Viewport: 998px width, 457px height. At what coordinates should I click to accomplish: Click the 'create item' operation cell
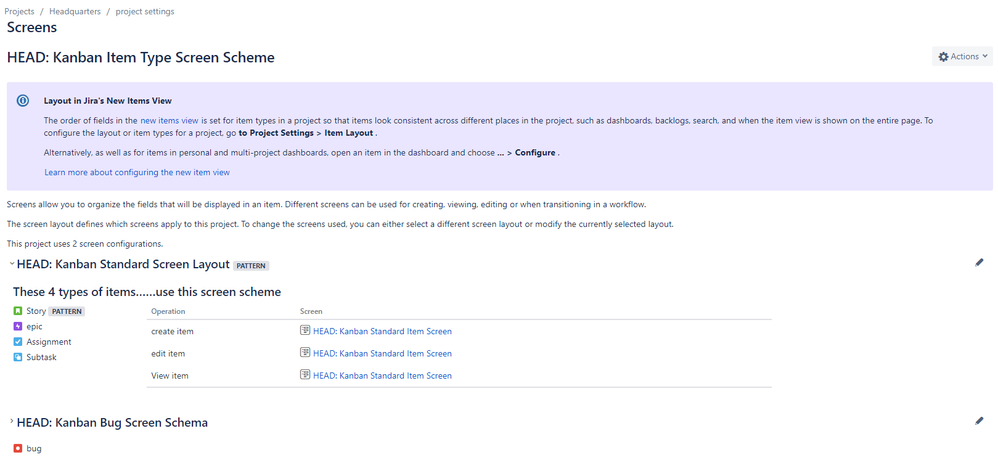pos(172,332)
